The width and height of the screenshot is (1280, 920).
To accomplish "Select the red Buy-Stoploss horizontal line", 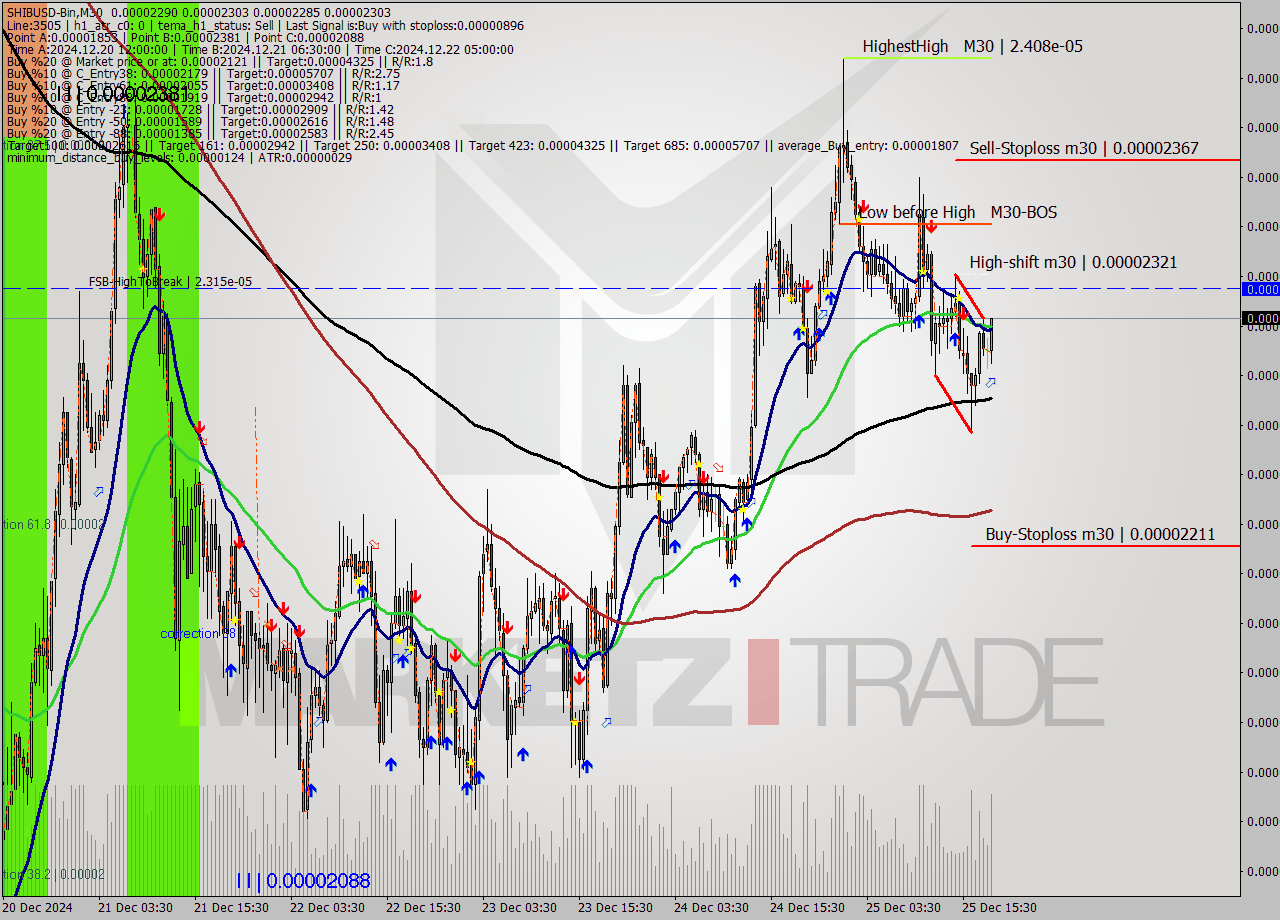I will click(x=1105, y=546).
